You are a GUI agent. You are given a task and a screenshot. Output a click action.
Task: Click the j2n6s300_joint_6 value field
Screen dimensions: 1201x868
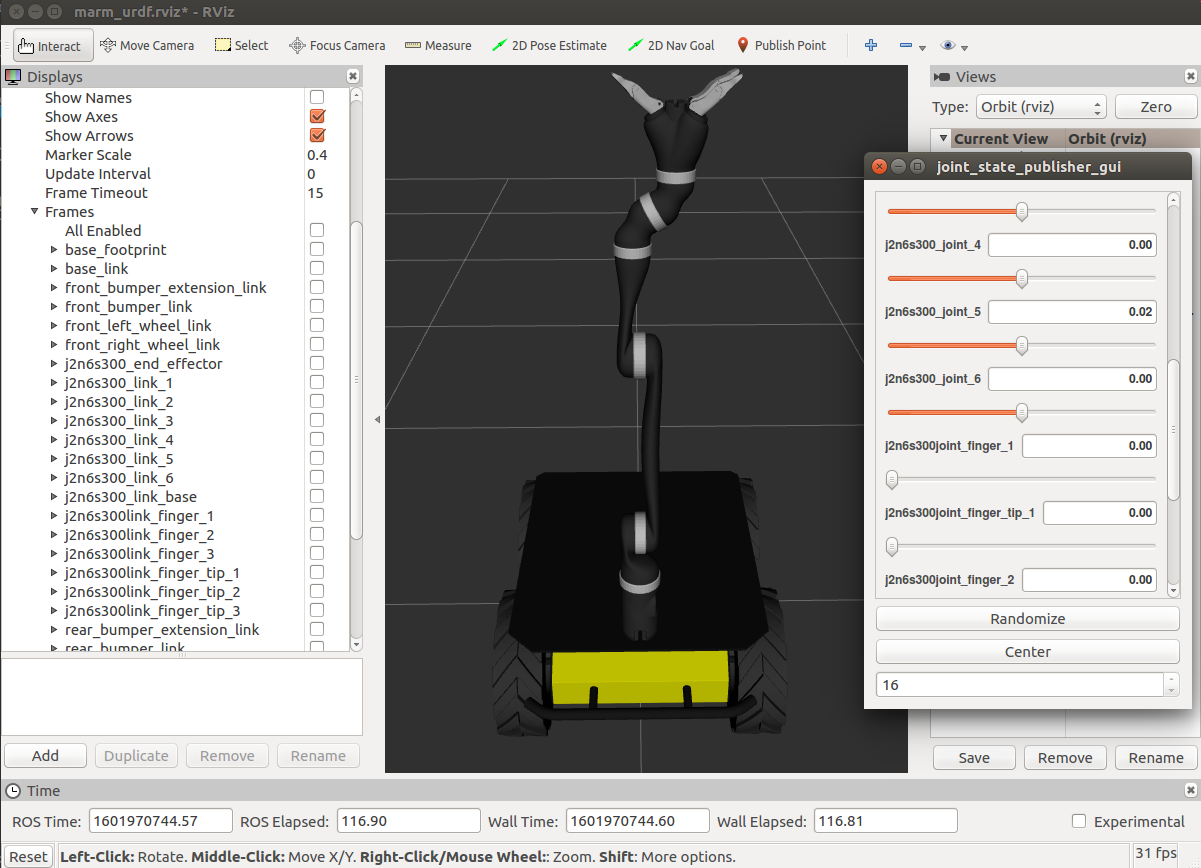pos(1072,379)
